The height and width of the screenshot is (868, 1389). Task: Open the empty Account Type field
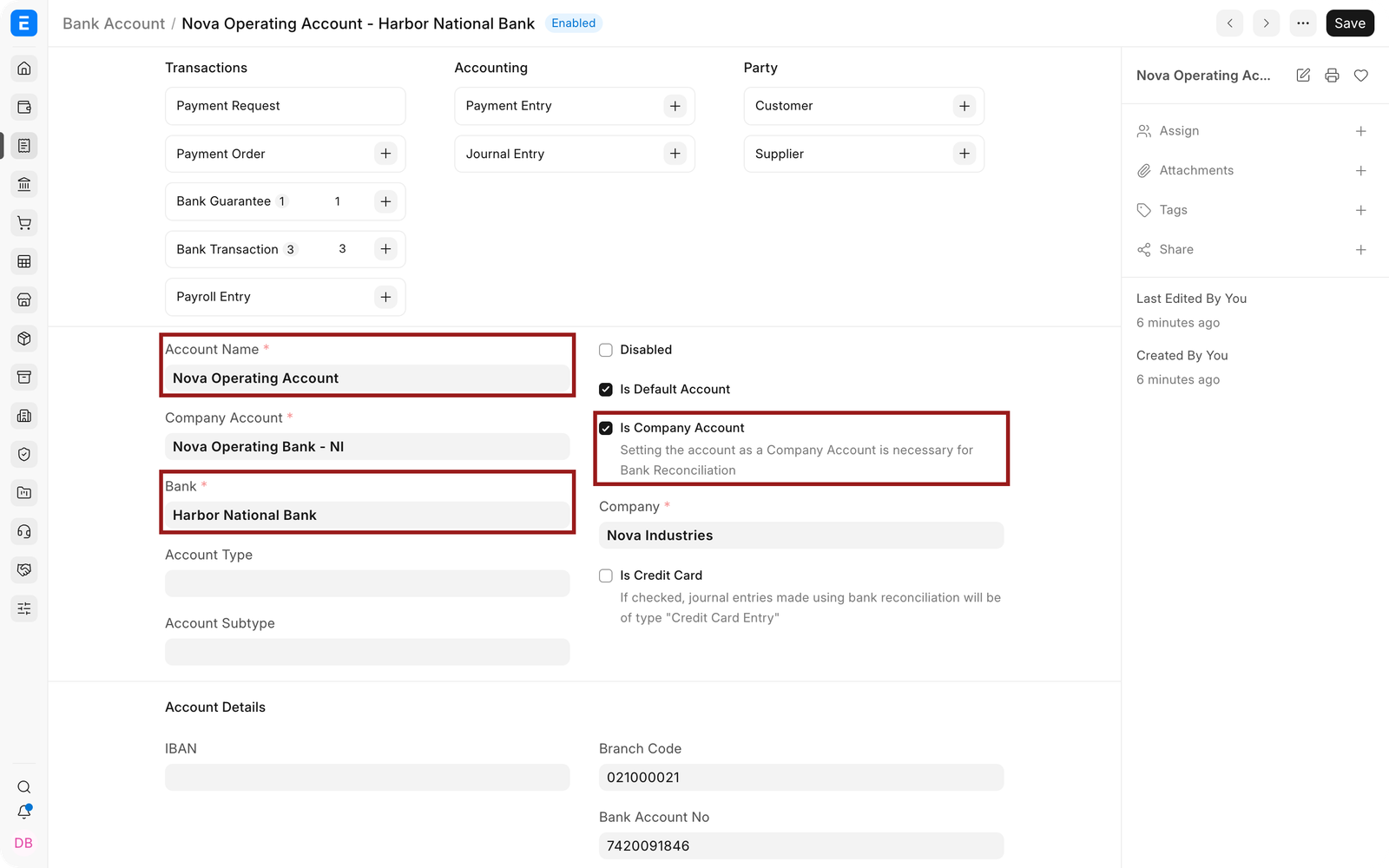click(367, 583)
